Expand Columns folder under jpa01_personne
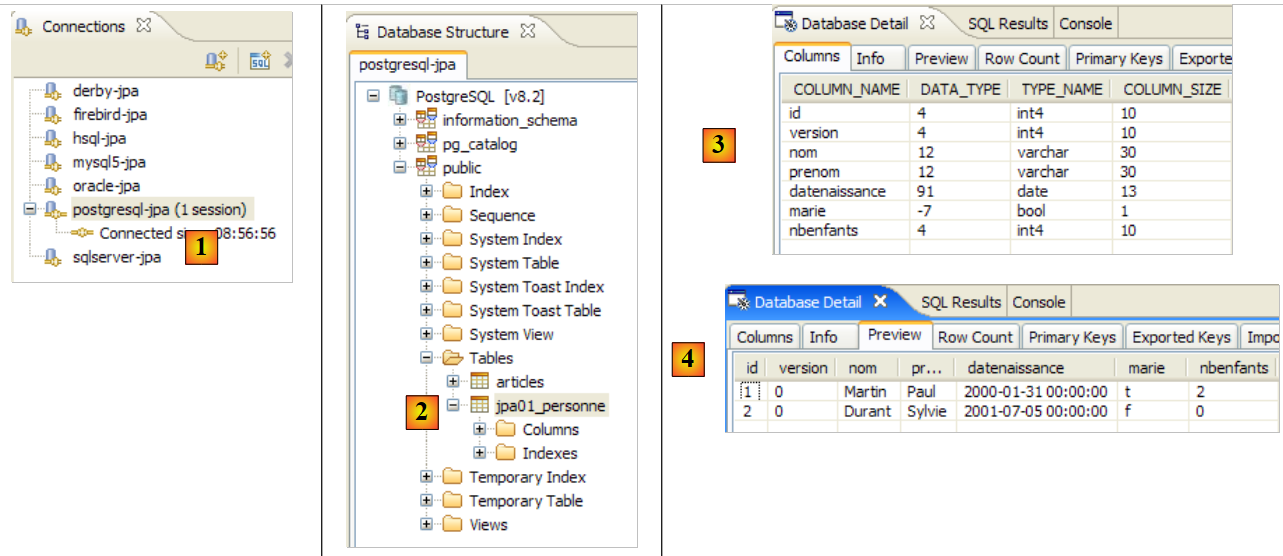 [x=480, y=430]
